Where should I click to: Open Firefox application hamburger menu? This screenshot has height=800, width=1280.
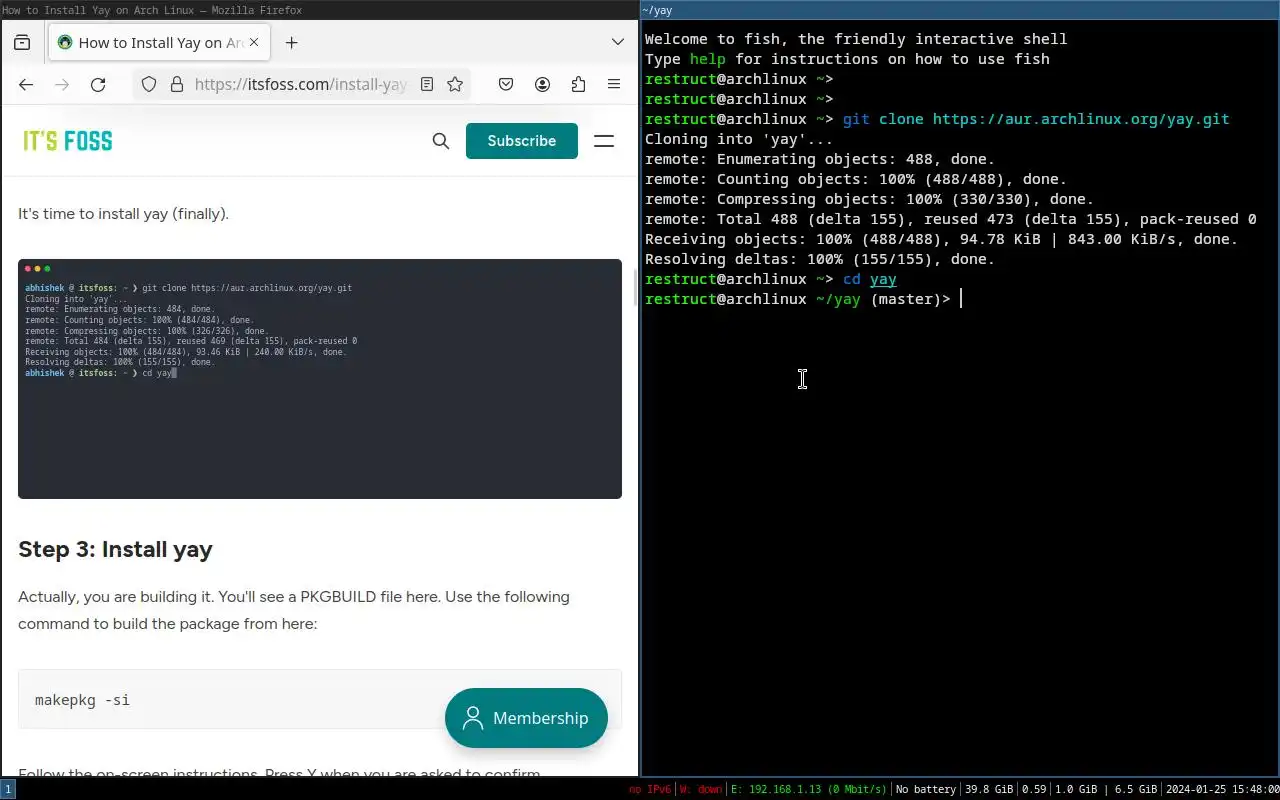[614, 85]
